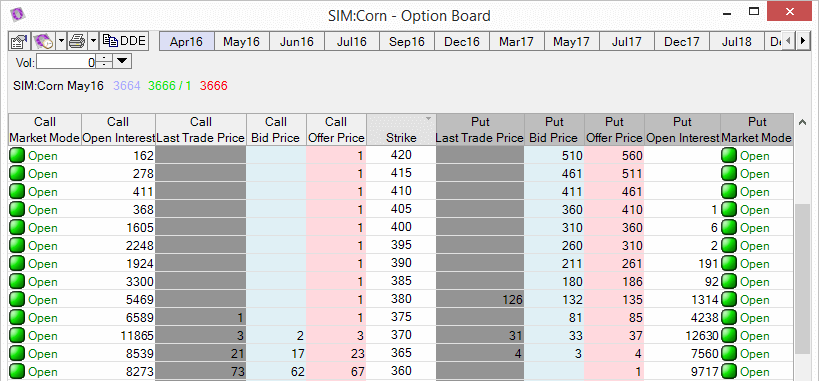
Task: Select the May16 expiry tab
Action: pyautogui.click(x=241, y=41)
